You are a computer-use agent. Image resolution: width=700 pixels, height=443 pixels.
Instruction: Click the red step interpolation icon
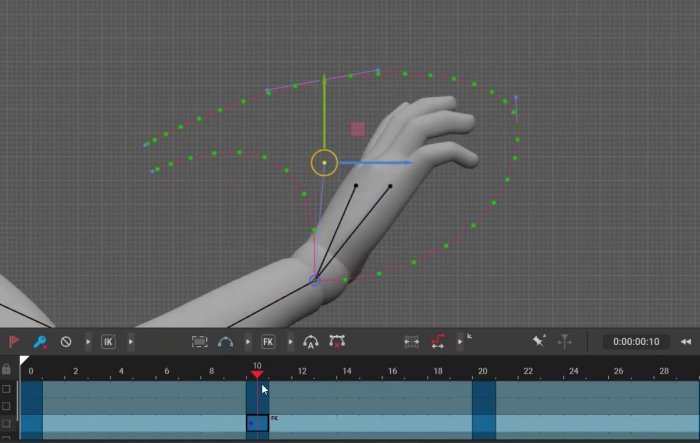[x=437, y=341]
